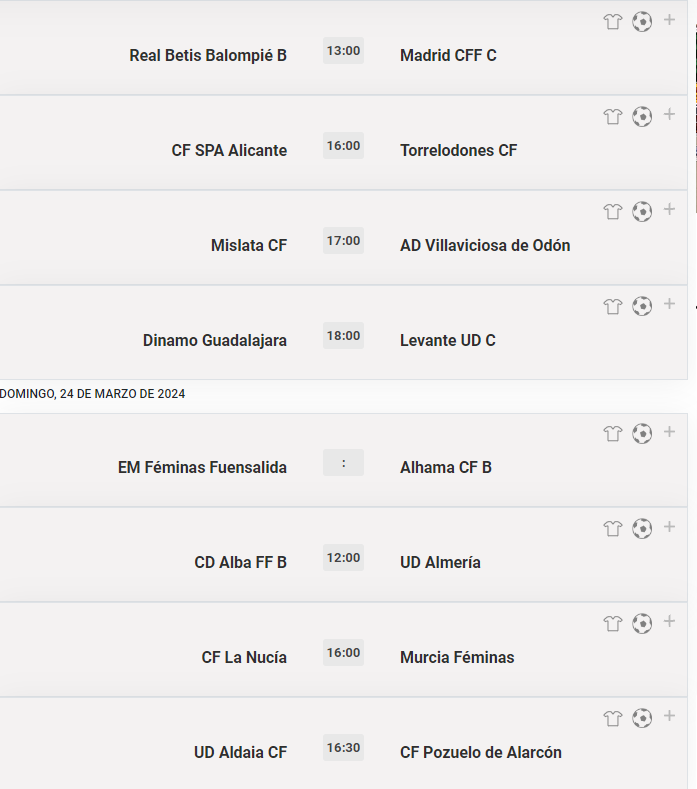This screenshot has width=697, height=789.
Task: Open shirt icon for CD Alba FF B match
Action: 613,529
